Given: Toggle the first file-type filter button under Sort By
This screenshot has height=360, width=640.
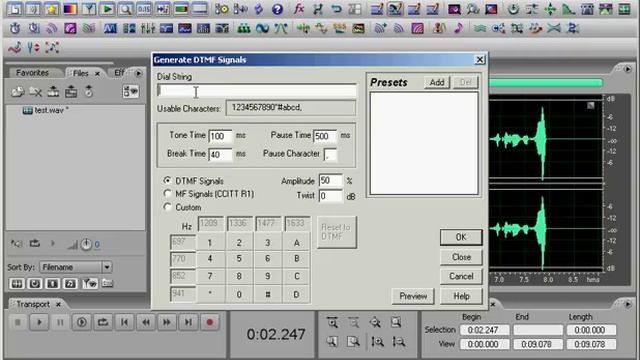Looking at the screenshot, I should pyautogui.click(x=17, y=283).
